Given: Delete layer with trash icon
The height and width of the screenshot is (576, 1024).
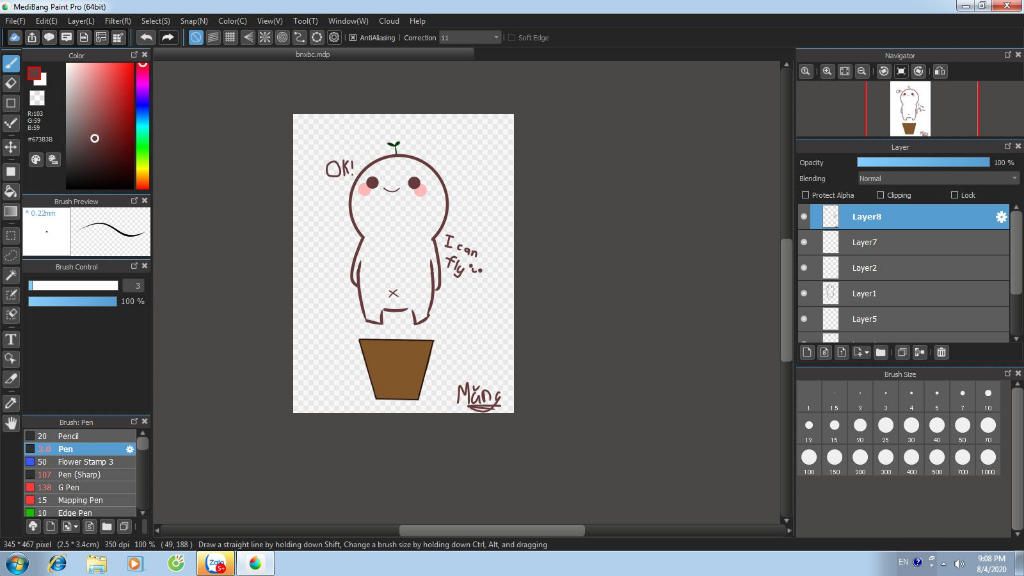Looking at the screenshot, I should (x=941, y=353).
